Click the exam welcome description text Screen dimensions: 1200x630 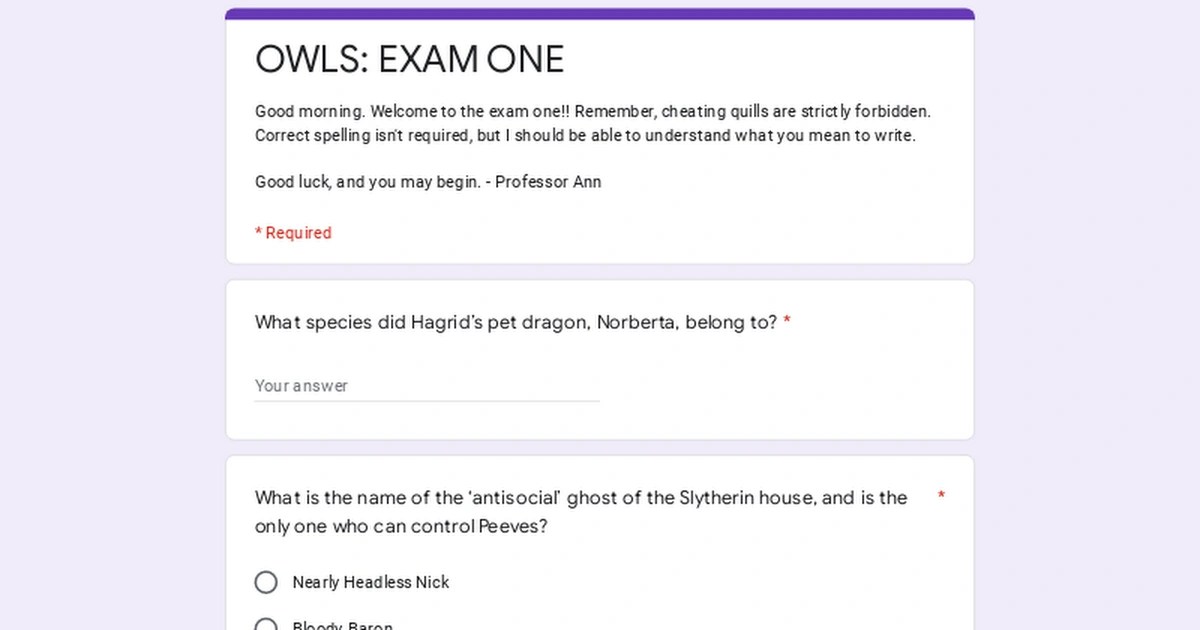(x=592, y=123)
